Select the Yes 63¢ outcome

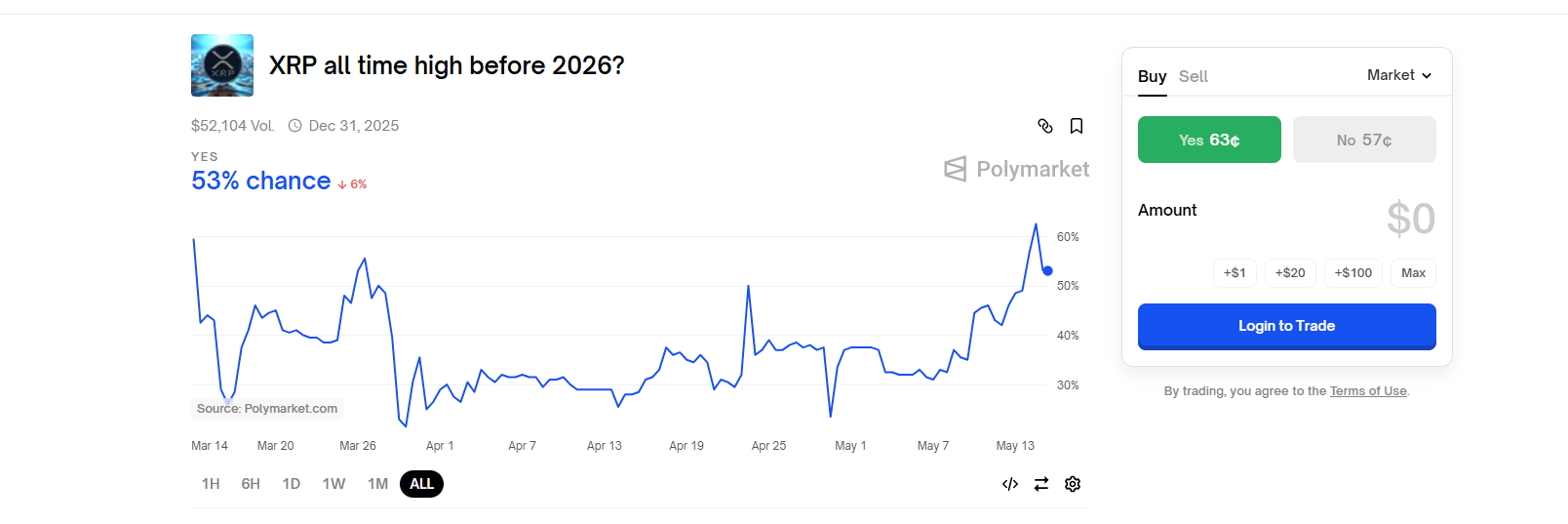coord(1209,140)
